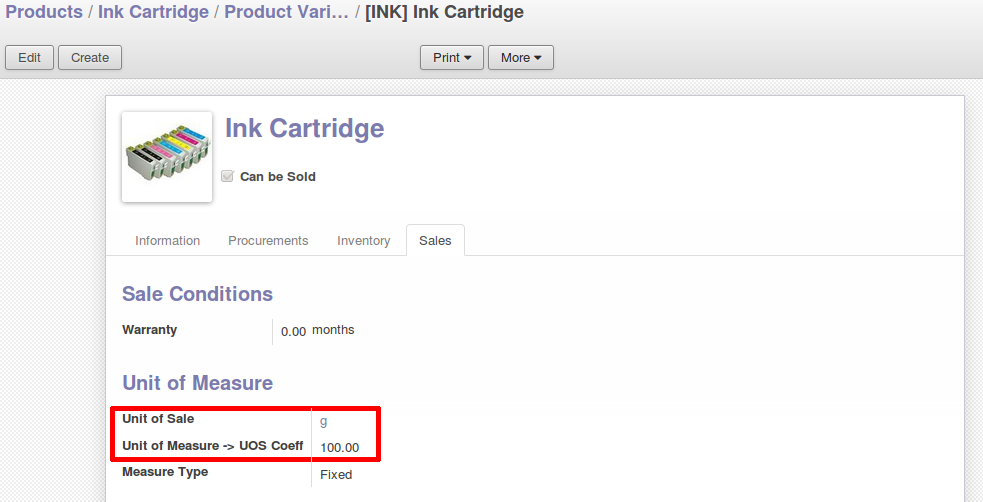Screen dimensions: 983x502
Task: Click the Measure Type value Fixed
Action: [336, 475]
